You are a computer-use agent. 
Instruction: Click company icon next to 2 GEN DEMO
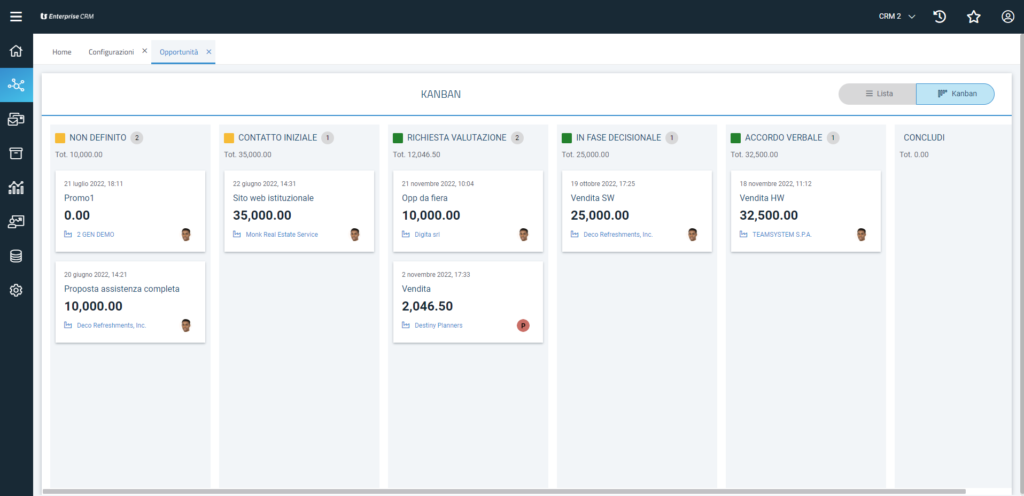click(68, 234)
